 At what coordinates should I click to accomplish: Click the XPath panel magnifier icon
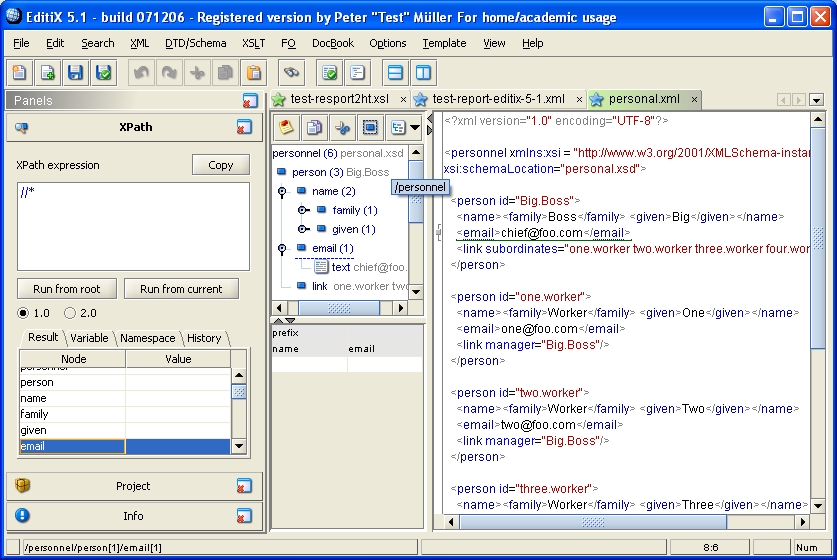21,128
